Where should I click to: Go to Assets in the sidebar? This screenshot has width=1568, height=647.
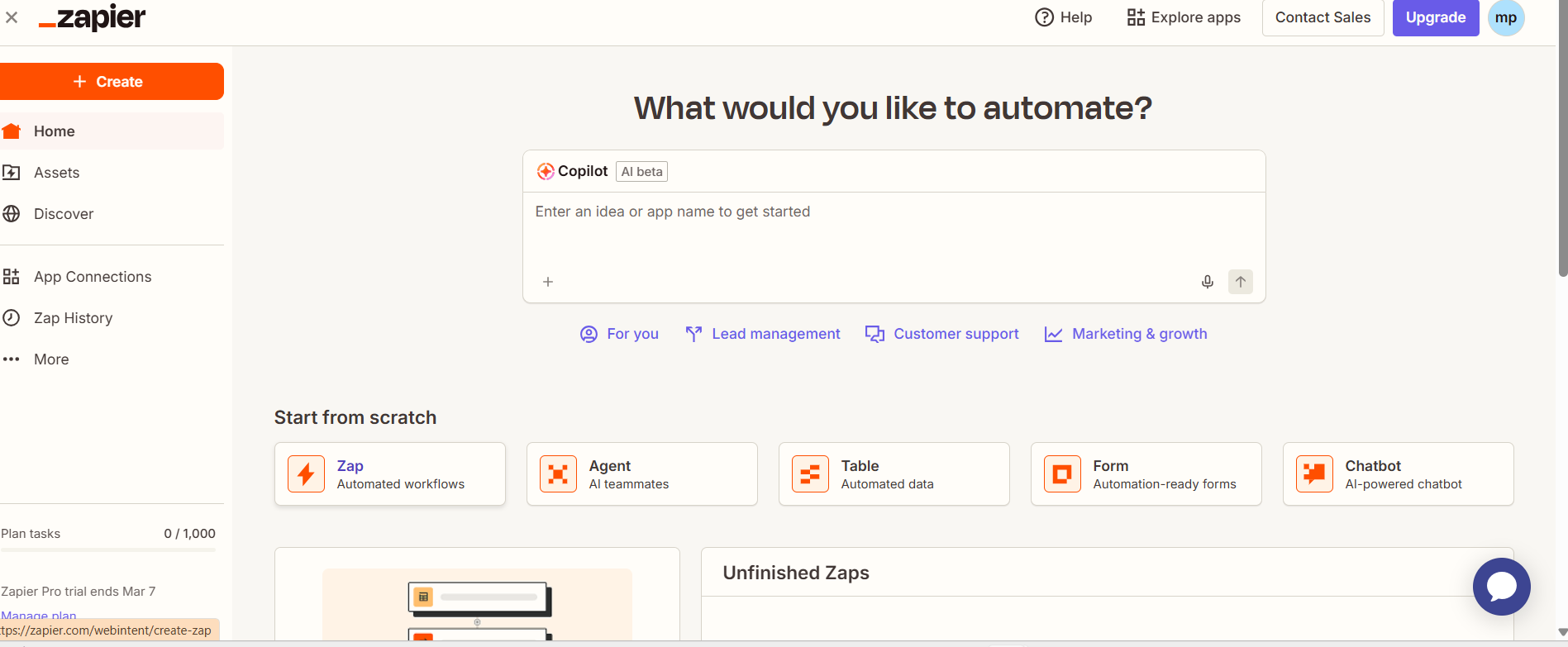(x=56, y=173)
